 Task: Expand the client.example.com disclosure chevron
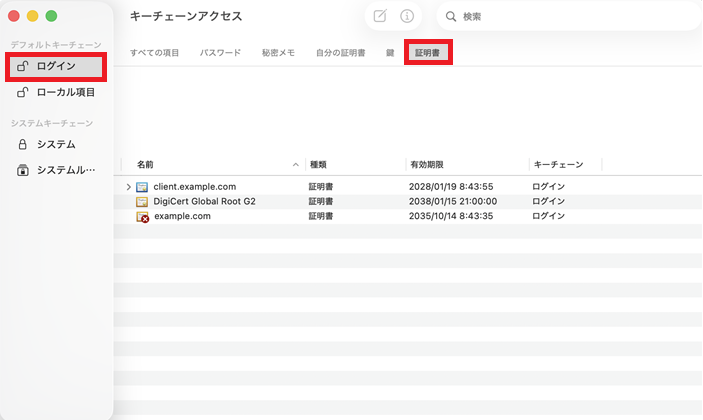[x=128, y=187]
